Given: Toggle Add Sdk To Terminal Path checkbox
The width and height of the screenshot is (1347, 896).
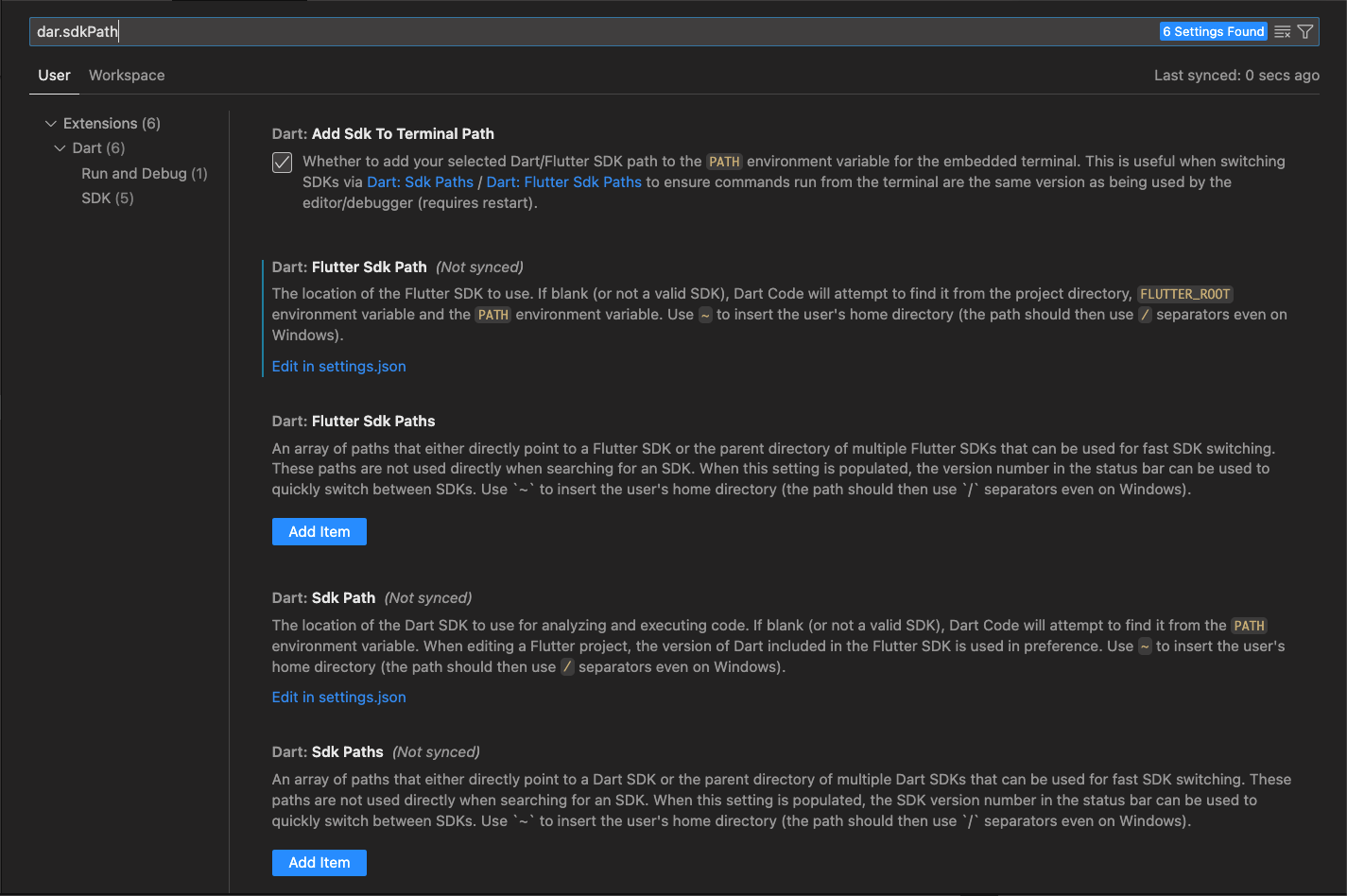Looking at the screenshot, I should 282,163.
